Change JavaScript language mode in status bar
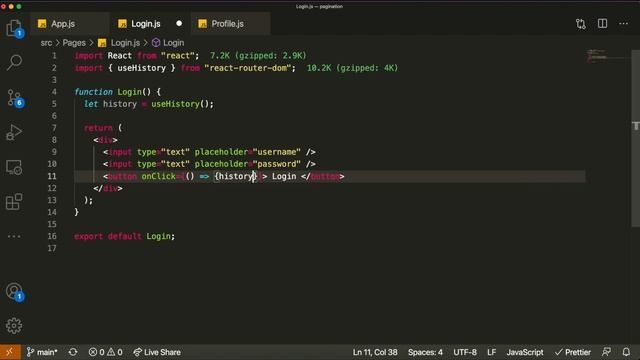Image resolution: width=640 pixels, height=360 pixels. [525, 352]
